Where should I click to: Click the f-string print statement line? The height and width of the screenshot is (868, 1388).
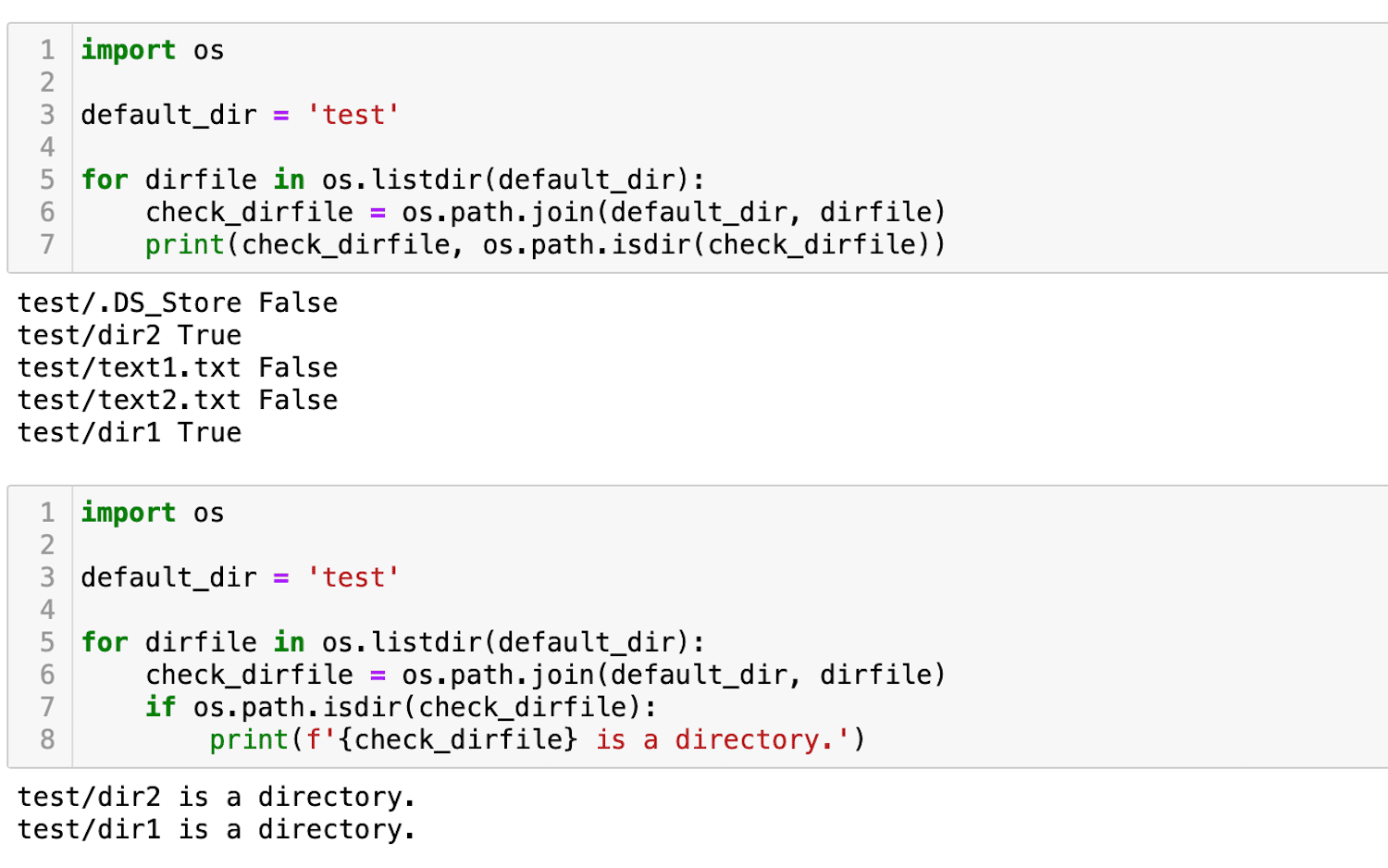[538, 739]
